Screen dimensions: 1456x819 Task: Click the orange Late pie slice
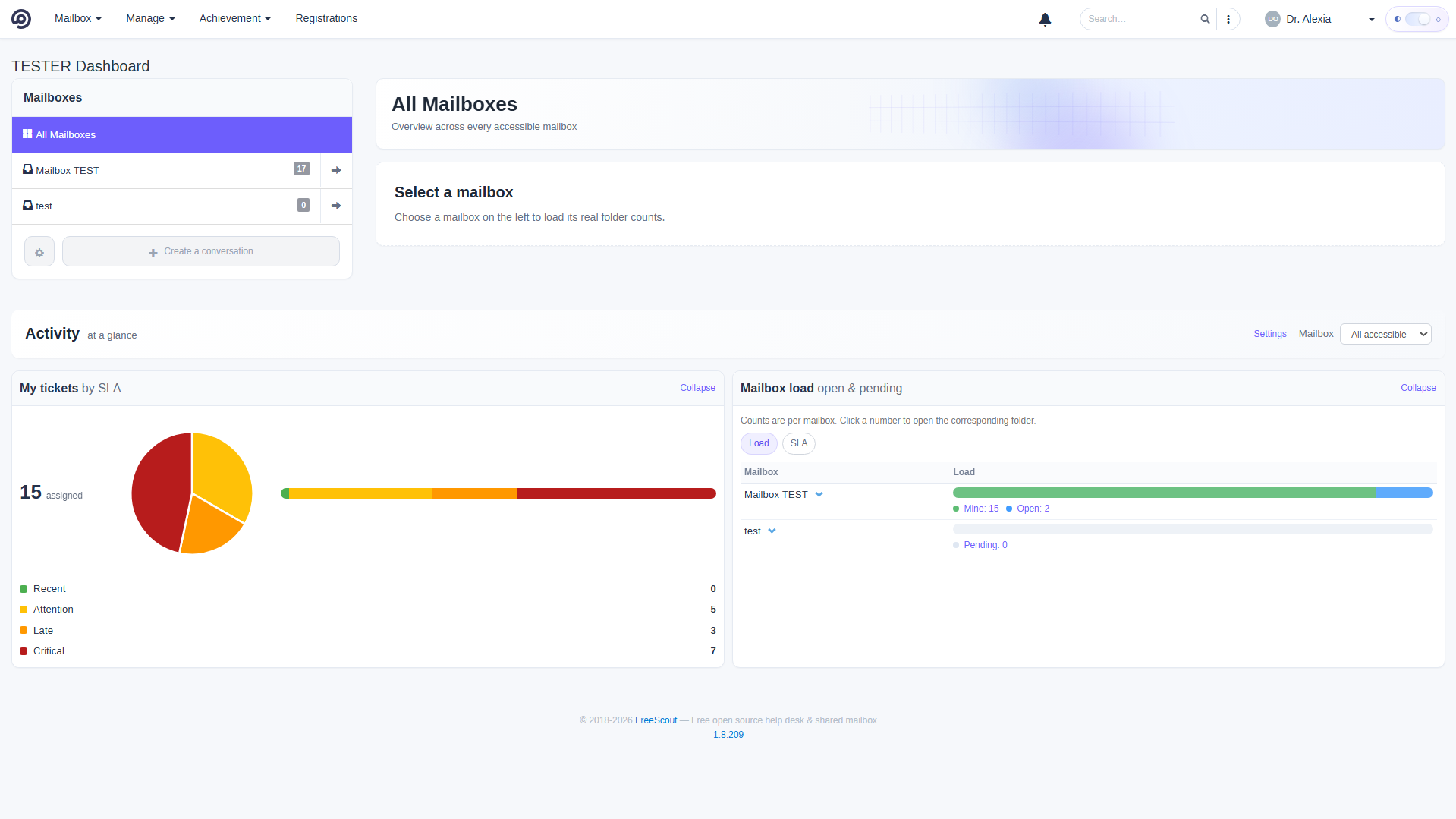tap(209, 528)
